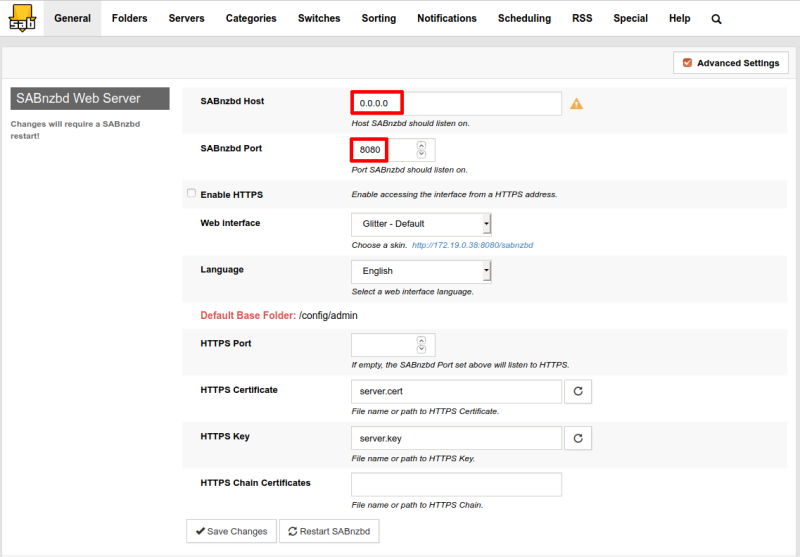Select the Switches tab
800x557 pixels.
pyautogui.click(x=319, y=18)
